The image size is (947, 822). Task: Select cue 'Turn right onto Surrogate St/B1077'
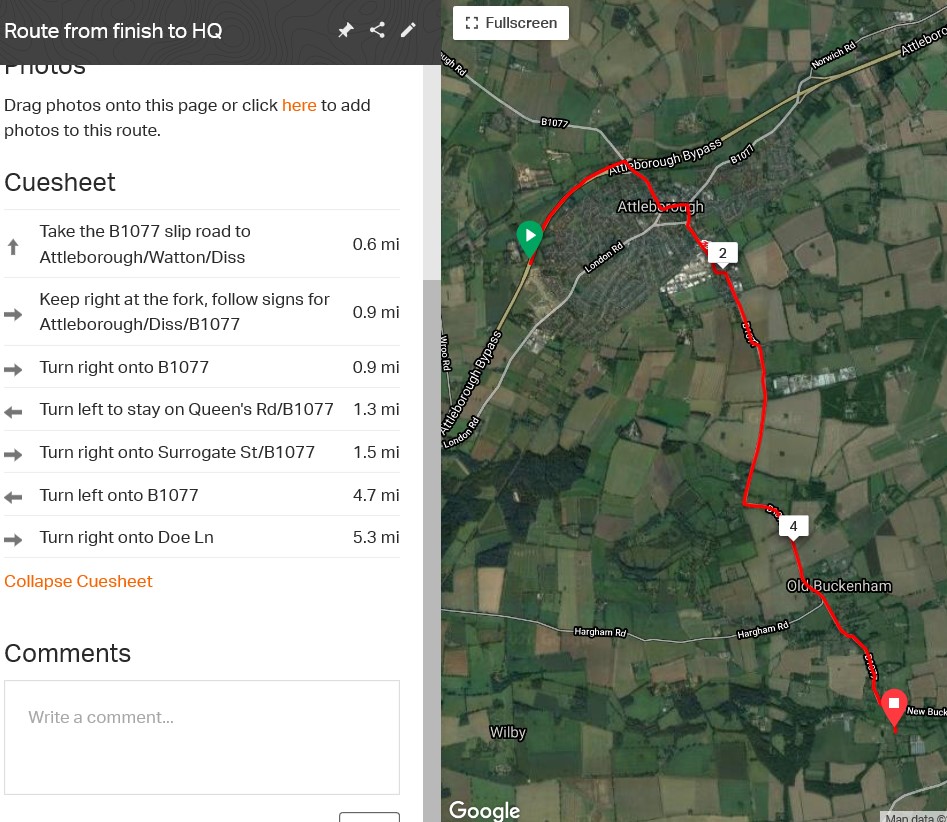coord(202,452)
